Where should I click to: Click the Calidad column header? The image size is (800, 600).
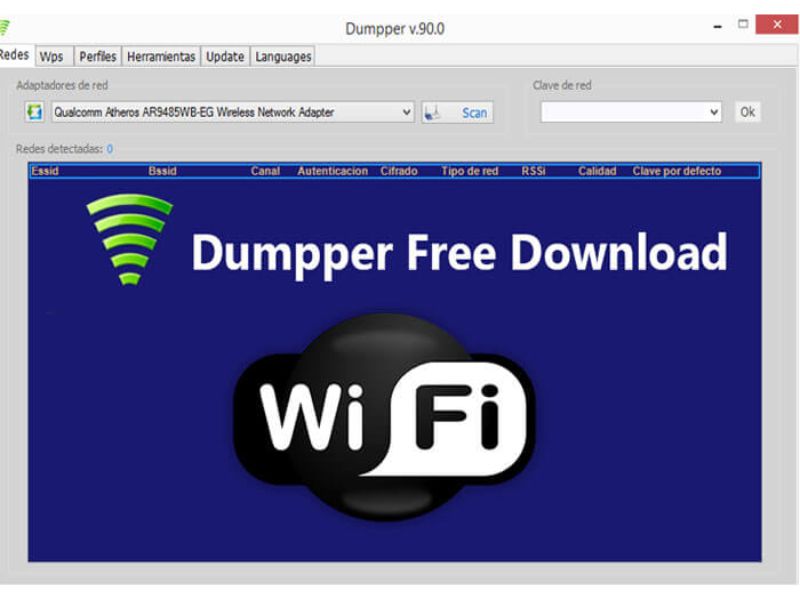pyautogui.click(x=597, y=171)
